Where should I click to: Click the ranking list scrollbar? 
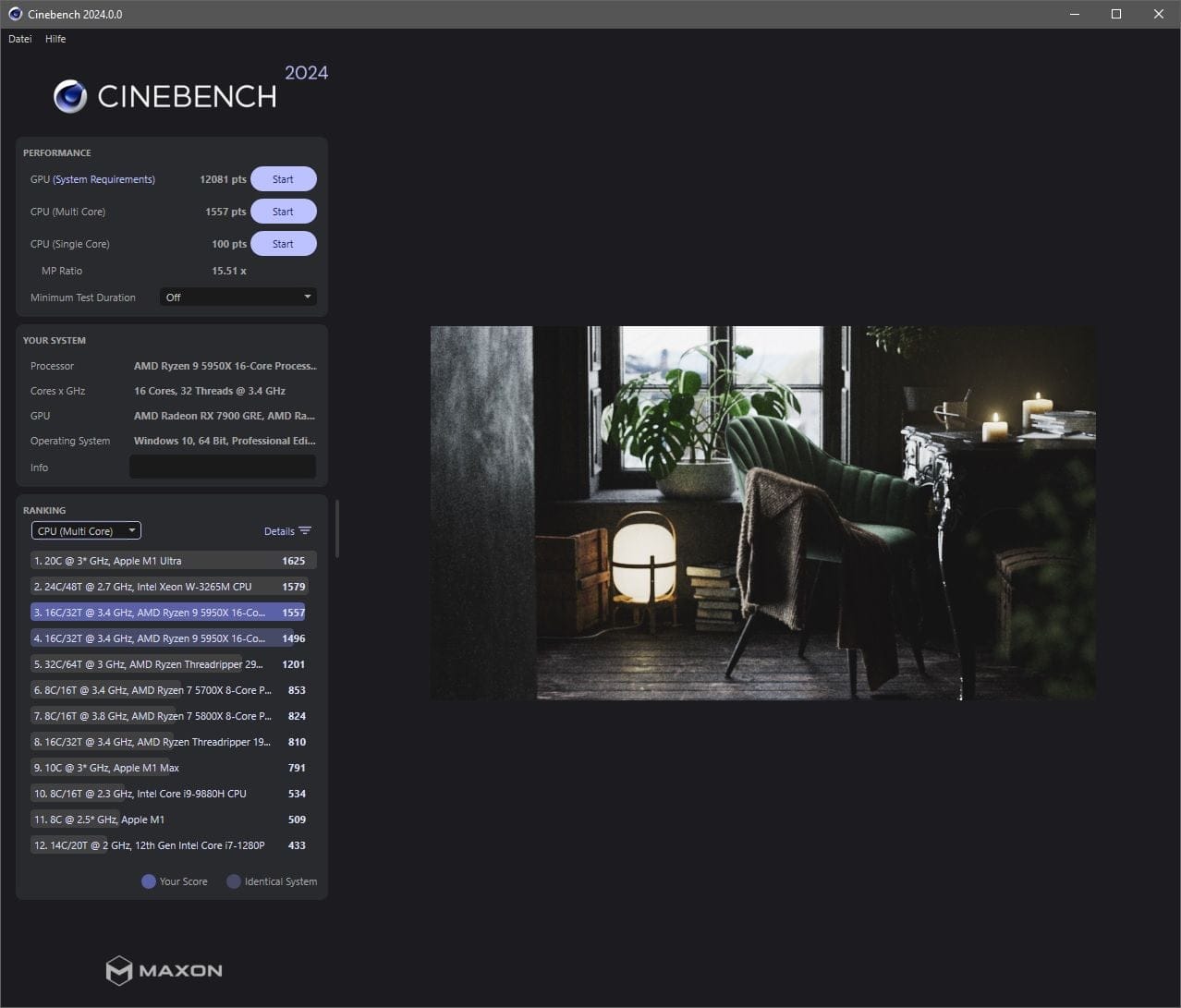(x=337, y=529)
